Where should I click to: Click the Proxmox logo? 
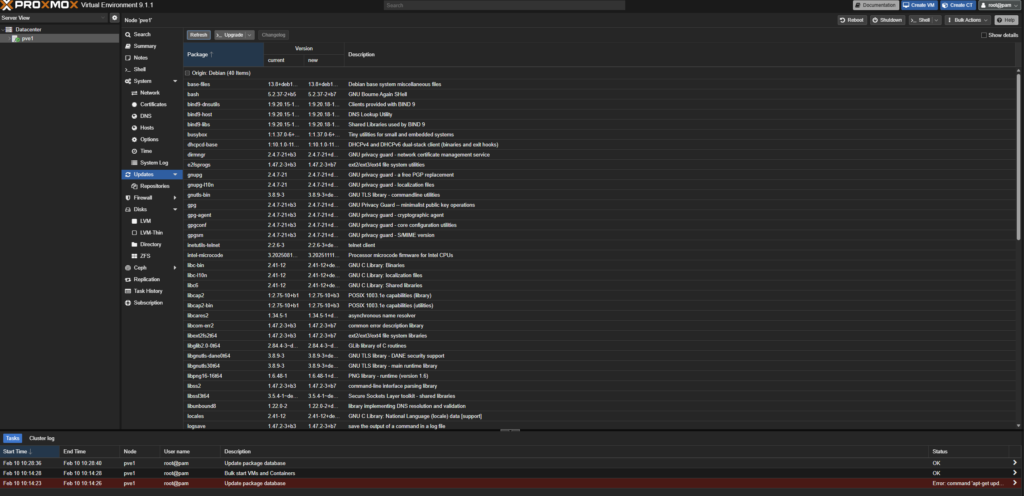coord(39,5)
